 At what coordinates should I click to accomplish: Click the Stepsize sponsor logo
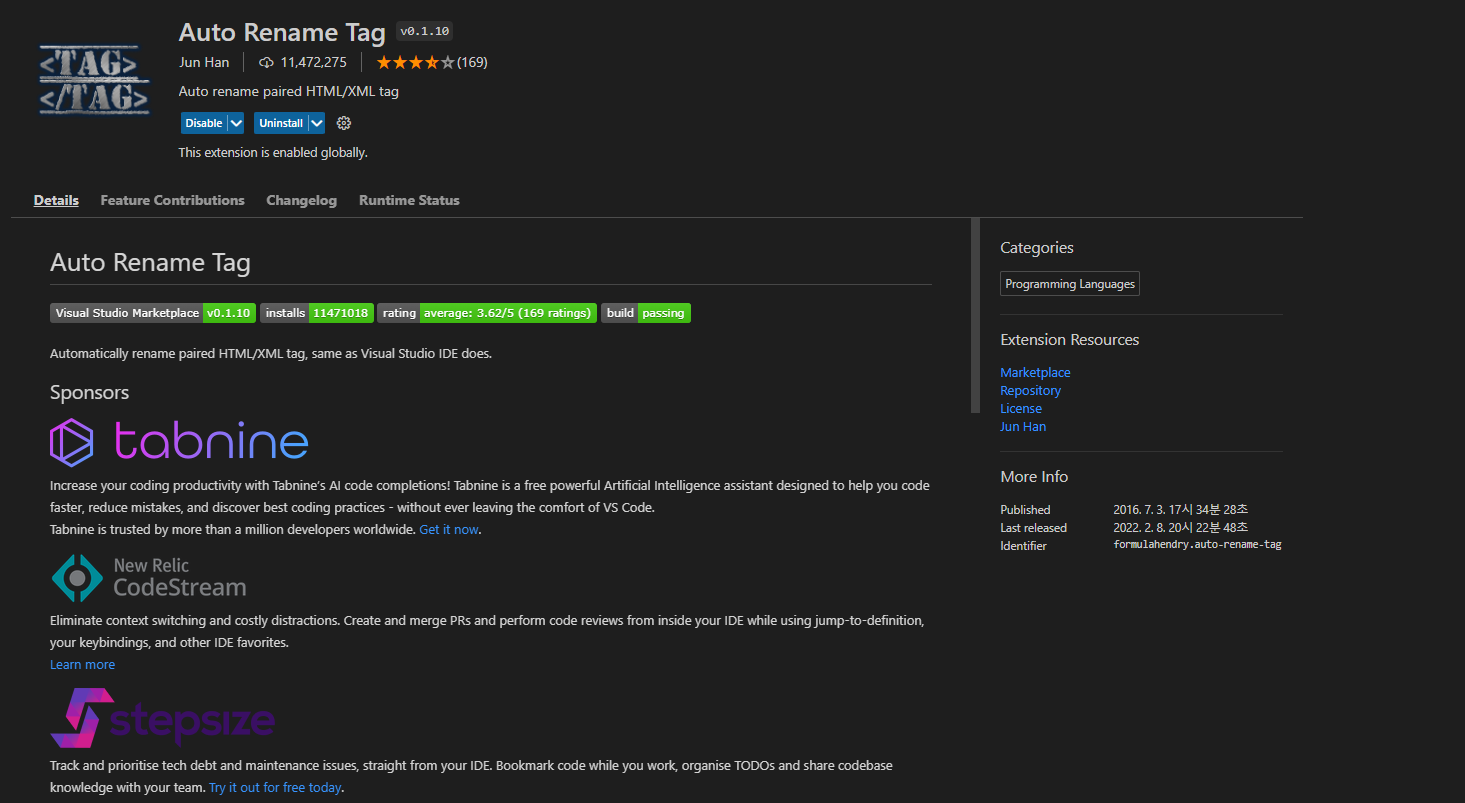(163, 718)
